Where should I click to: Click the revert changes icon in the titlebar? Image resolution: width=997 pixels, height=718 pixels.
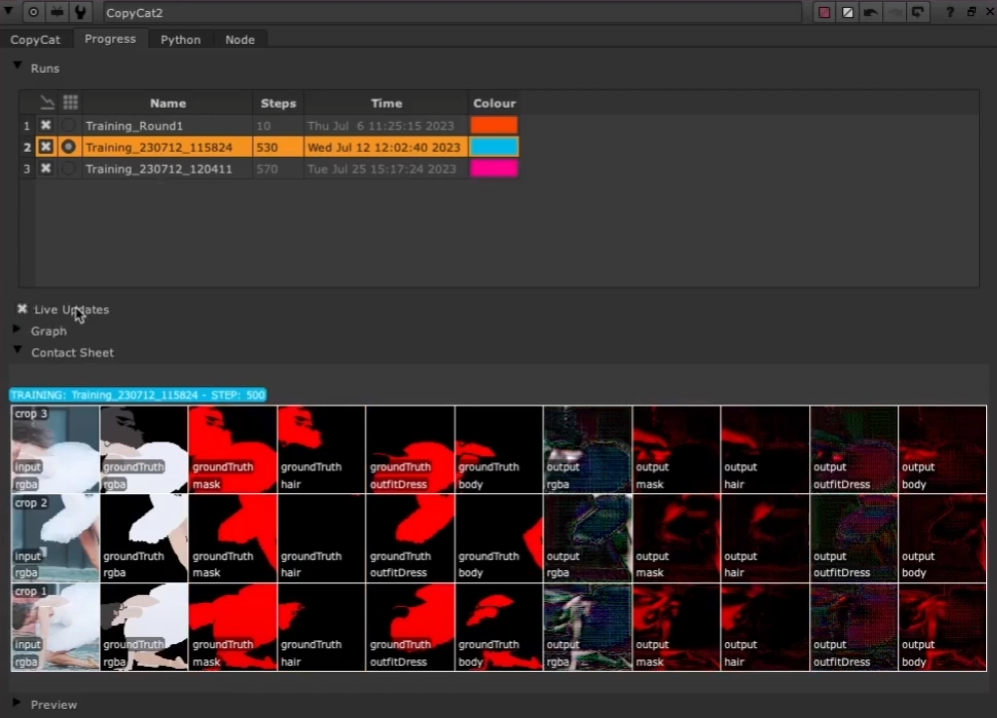click(x=918, y=12)
